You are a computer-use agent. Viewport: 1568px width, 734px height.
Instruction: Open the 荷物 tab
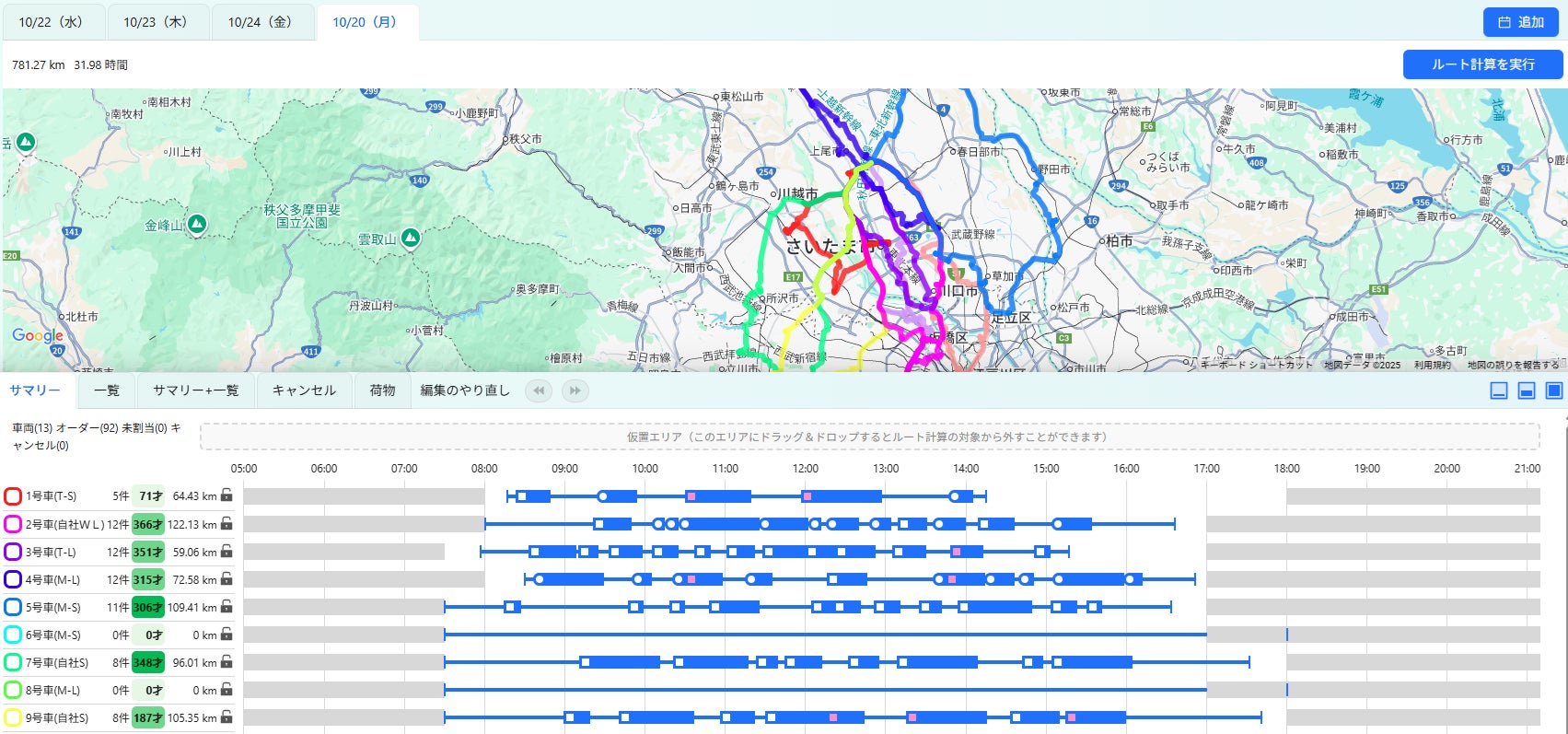(x=382, y=390)
